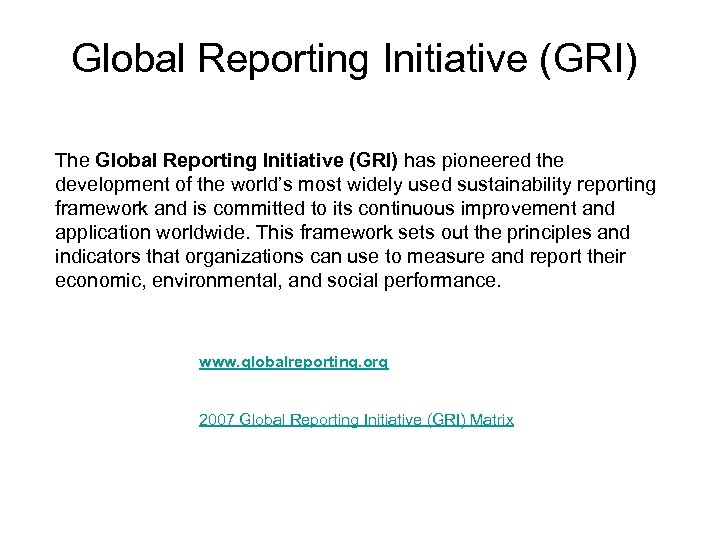Screen dimensions: 720x540
Task: Click the phrase 'economic, environmental, and social performance.'
Action: [278, 280]
